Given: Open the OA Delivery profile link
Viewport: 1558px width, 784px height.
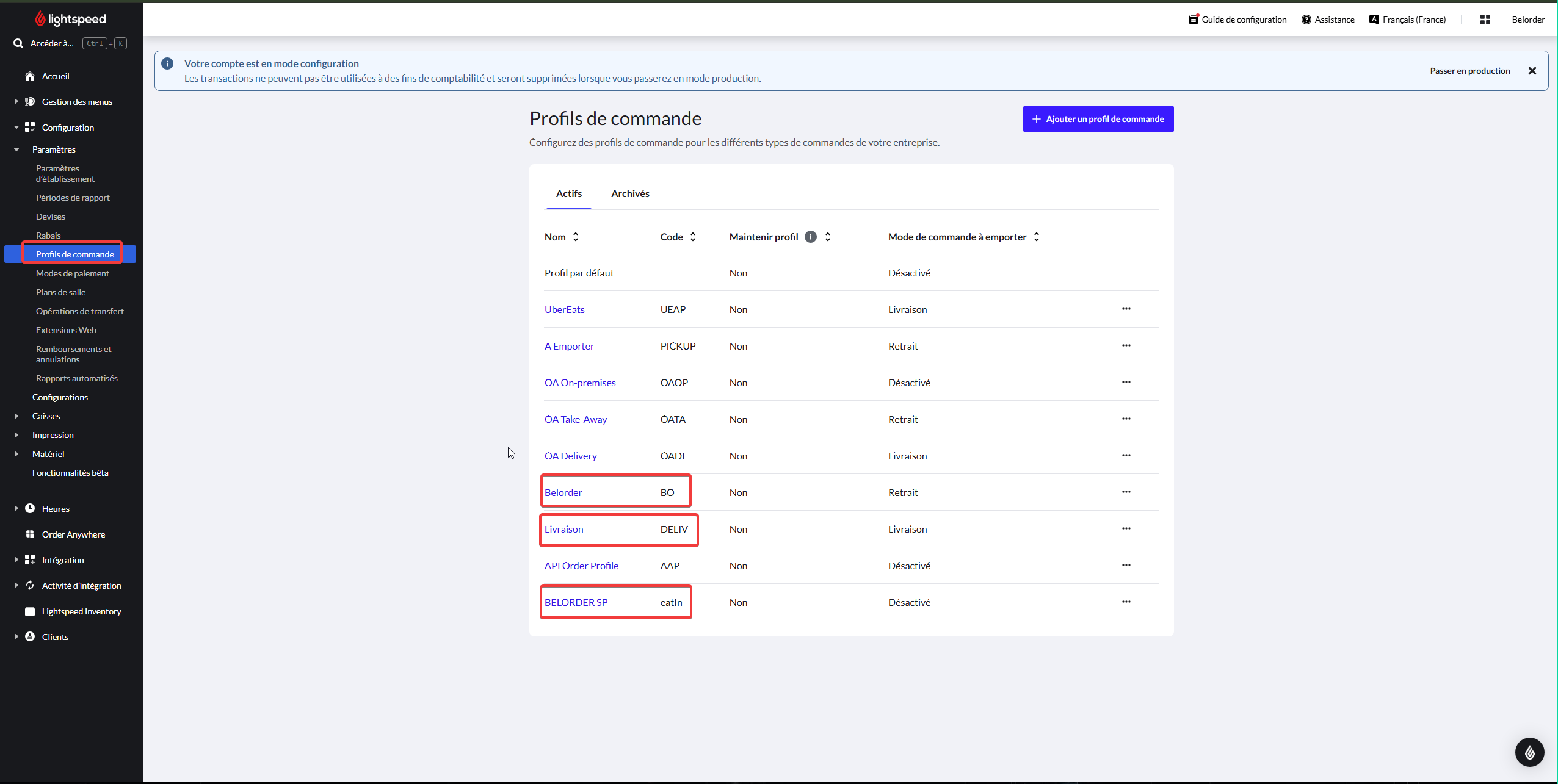Looking at the screenshot, I should pos(570,456).
